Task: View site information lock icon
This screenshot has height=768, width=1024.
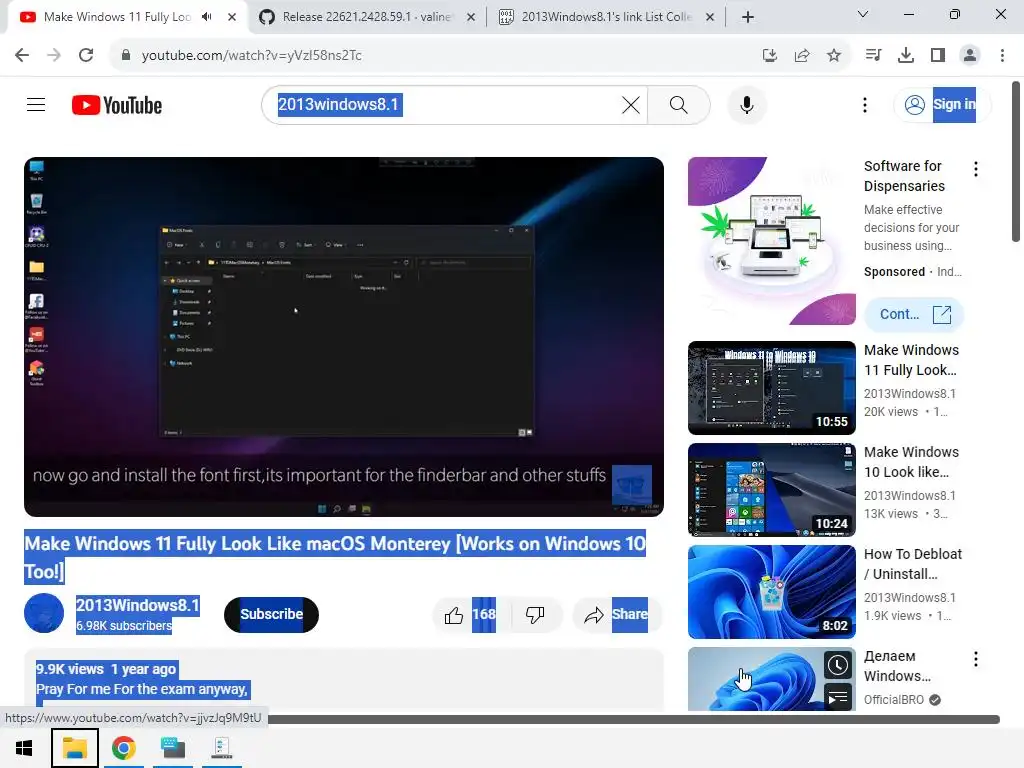Action: point(125,55)
